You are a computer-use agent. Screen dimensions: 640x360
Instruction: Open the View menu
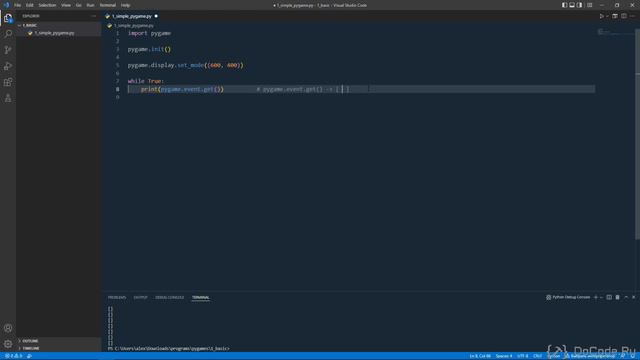66,5
